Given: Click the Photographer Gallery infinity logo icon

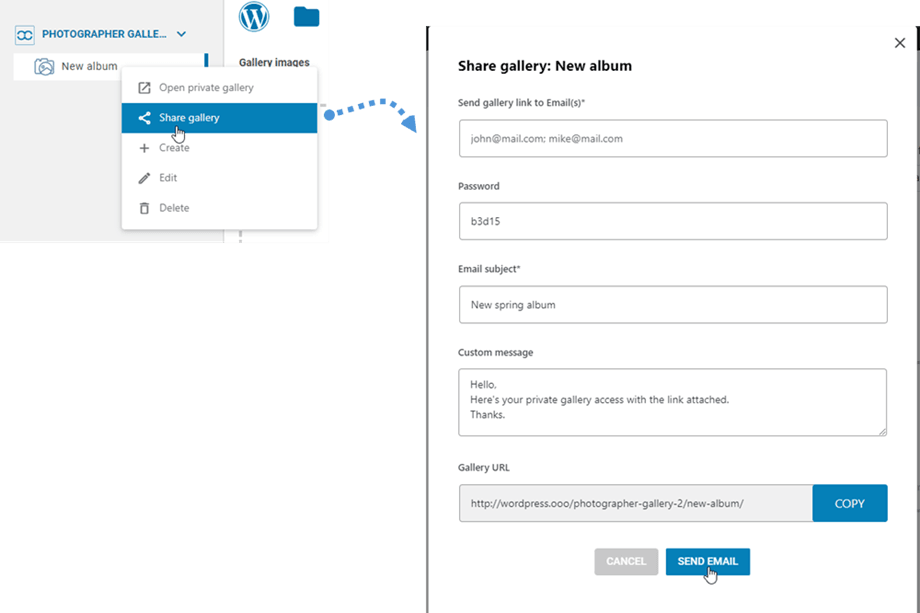Looking at the screenshot, I should (x=25, y=35).
